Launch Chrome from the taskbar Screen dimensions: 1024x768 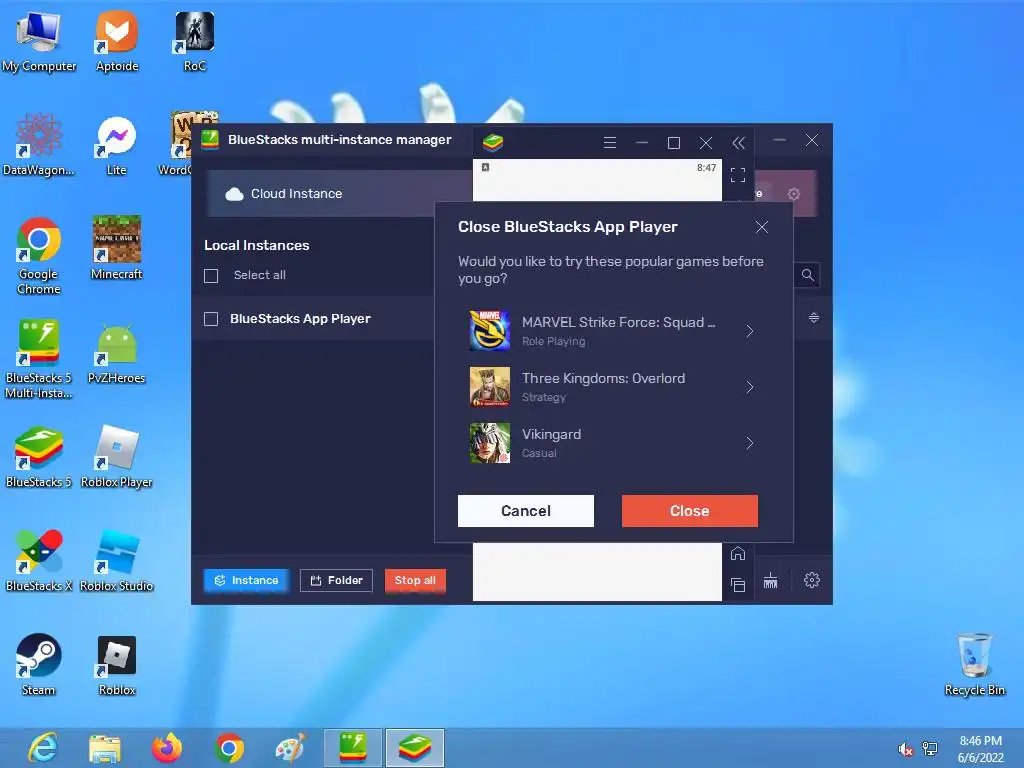(229, 748)
